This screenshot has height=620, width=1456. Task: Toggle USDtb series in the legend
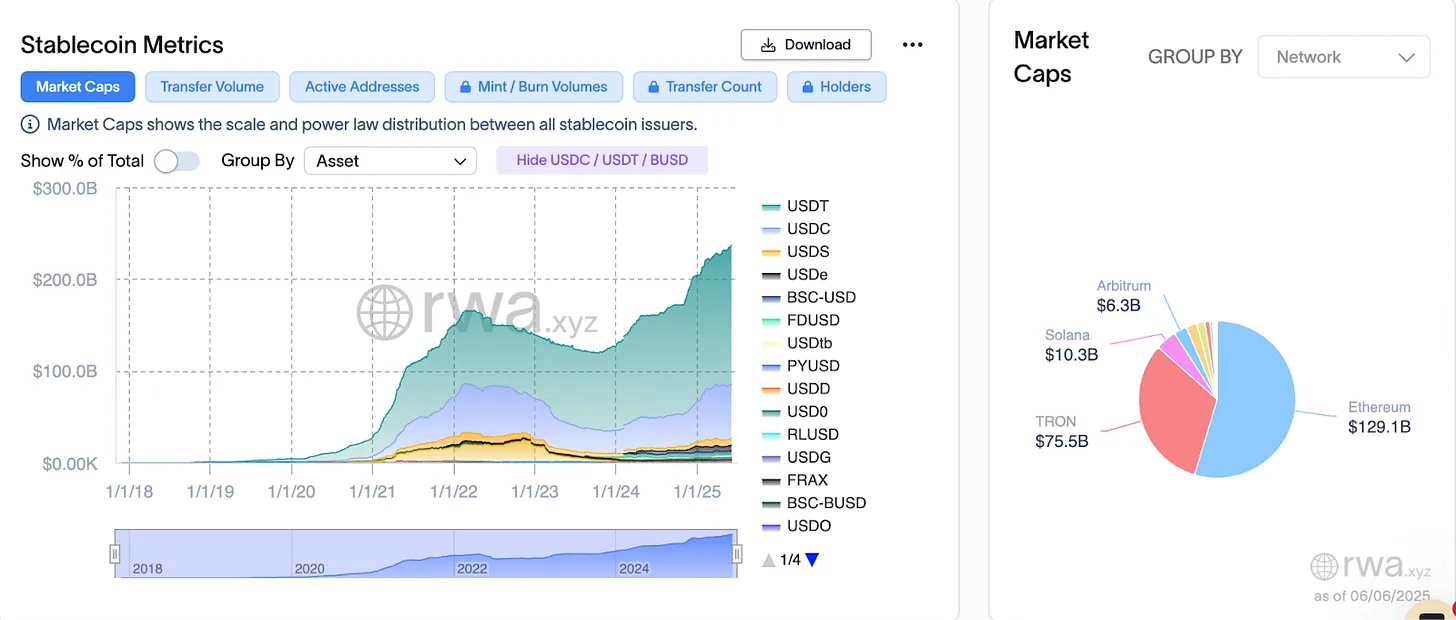coord(799,343)
